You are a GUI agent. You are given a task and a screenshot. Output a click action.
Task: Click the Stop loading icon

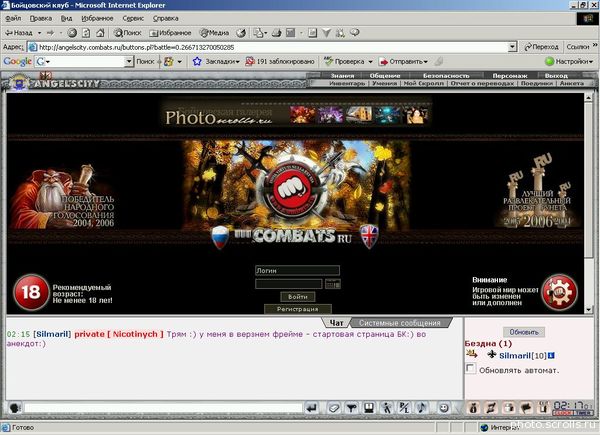(x=72, y=33)
